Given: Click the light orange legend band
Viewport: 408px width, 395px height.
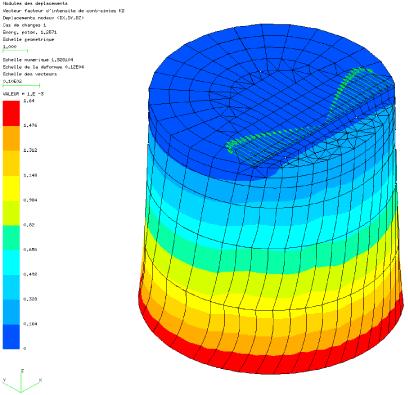Looking at the screenshot, I should [x=11, y=163].
